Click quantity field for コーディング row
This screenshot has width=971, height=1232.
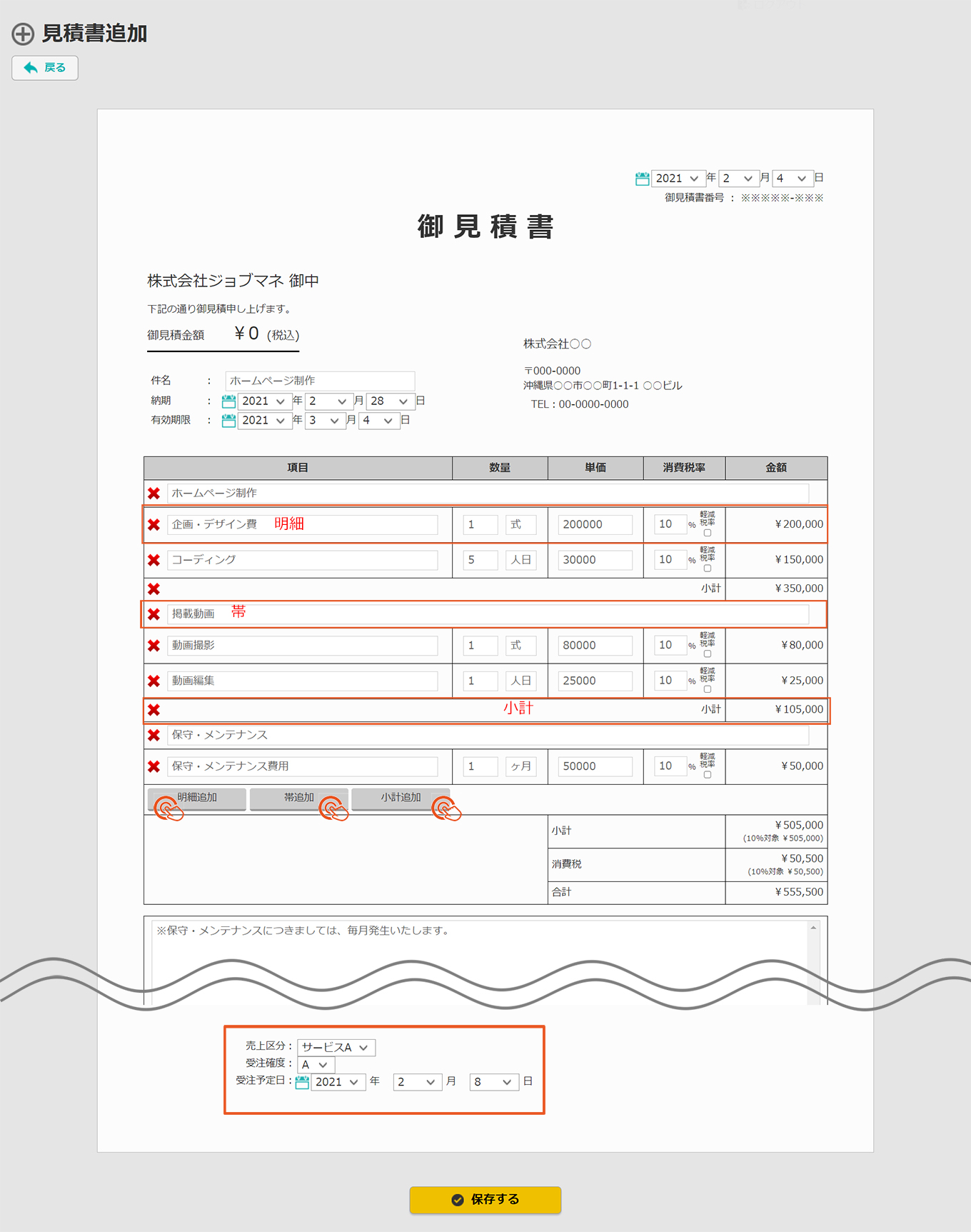pyautogui.click(x=480, y=560)
